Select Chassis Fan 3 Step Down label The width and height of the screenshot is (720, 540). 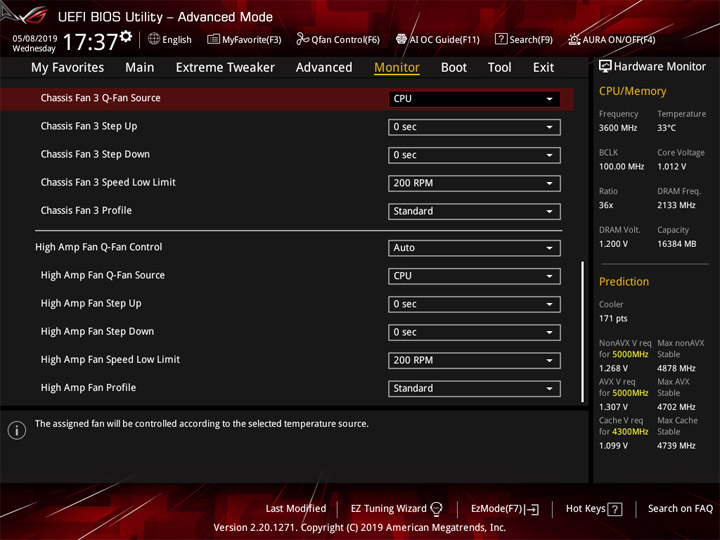(x=95, y=154)
